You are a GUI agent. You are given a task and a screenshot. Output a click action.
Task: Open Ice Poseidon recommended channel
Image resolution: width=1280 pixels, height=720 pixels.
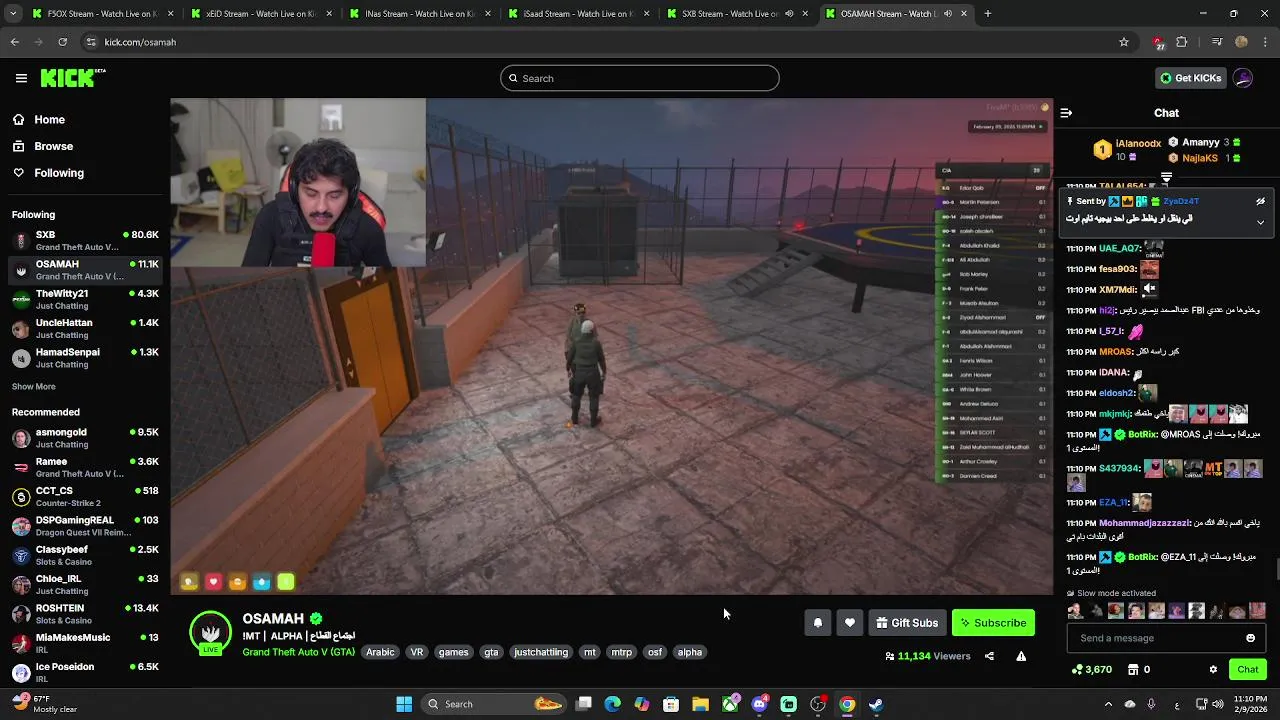tap(85, 672)
